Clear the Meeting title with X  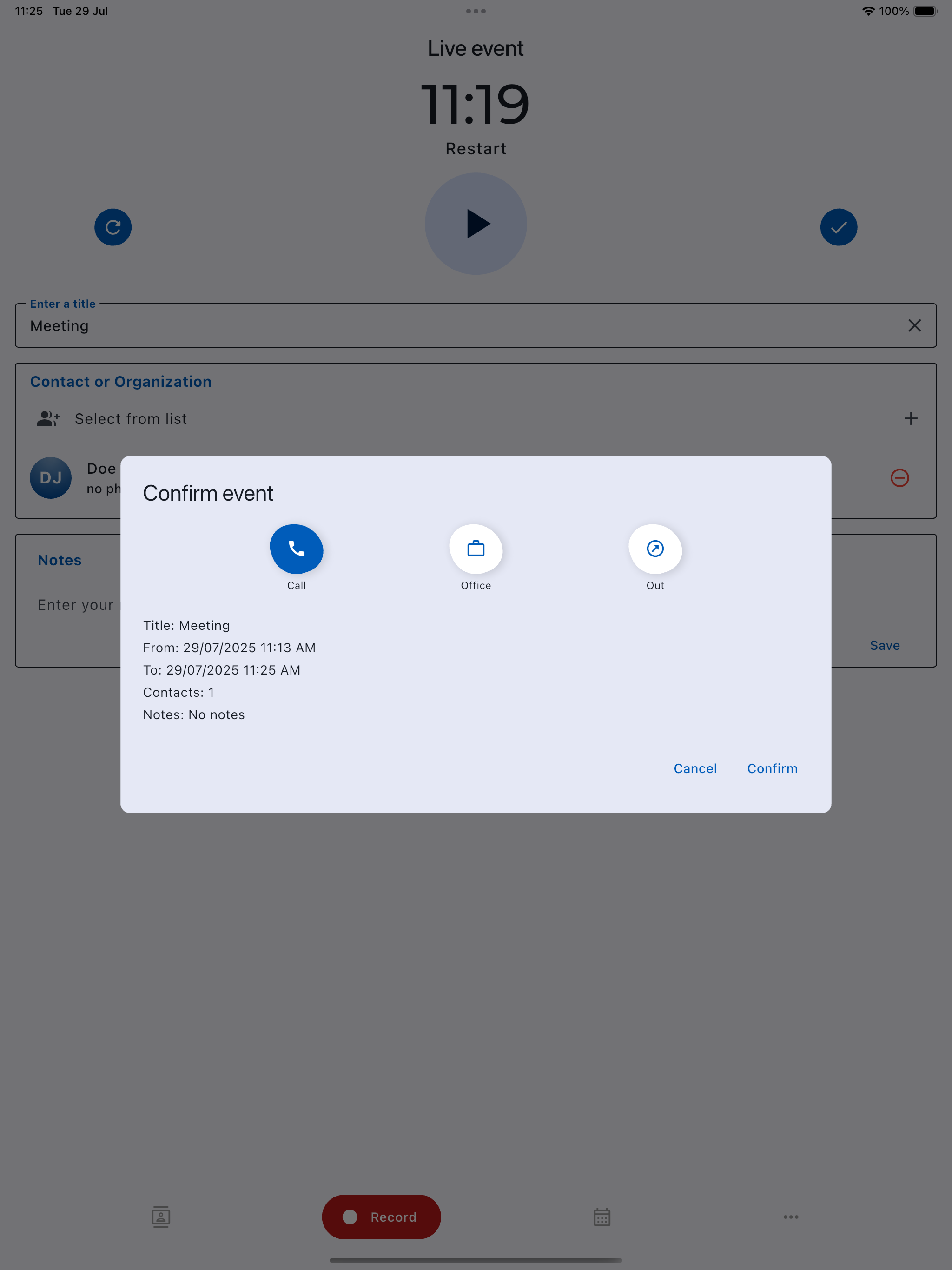(914, 325)
